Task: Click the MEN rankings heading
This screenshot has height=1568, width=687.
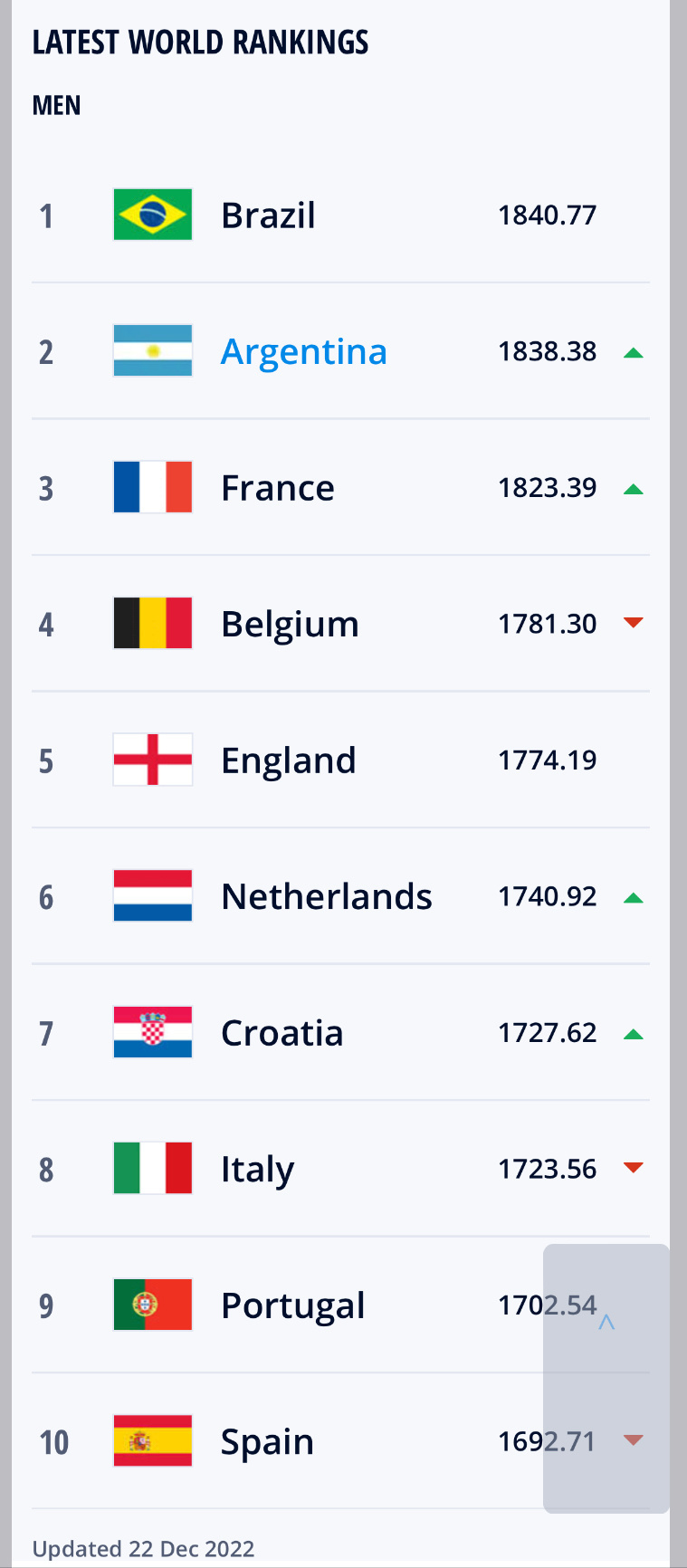Action: [56, 106]
